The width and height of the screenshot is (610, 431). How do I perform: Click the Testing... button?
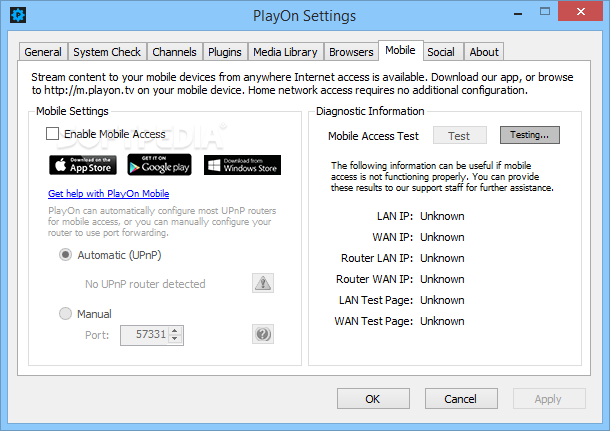tap(529, 135)
